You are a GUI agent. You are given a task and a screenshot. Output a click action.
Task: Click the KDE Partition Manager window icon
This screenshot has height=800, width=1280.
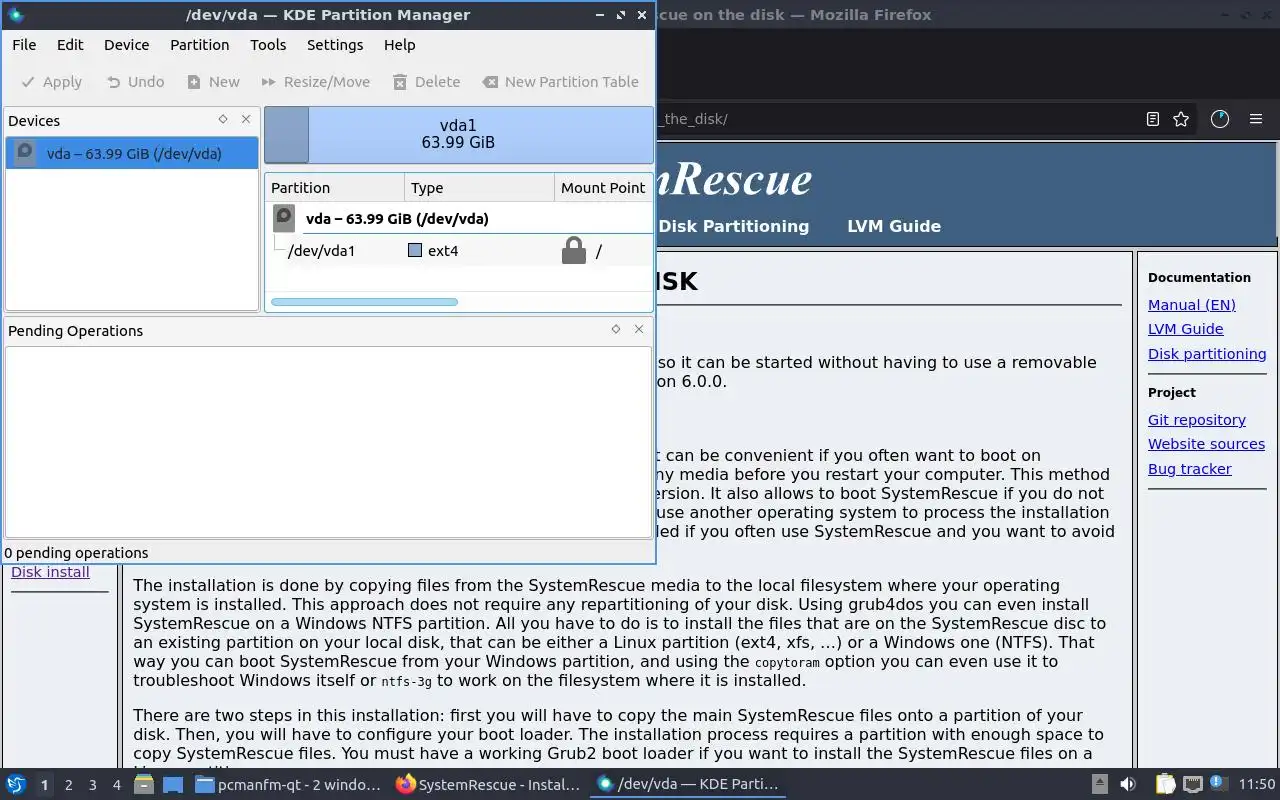click(15, 14)
